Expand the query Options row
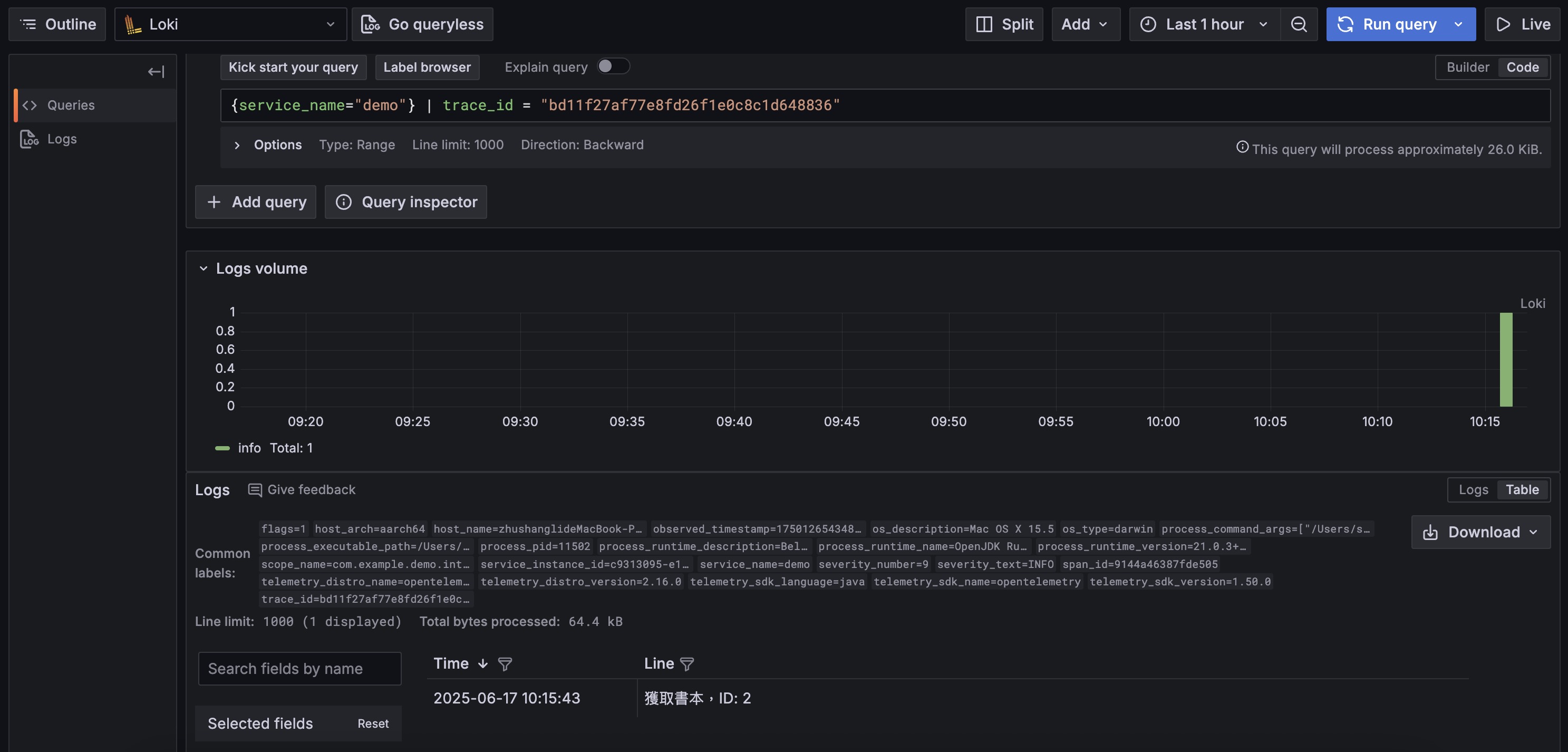Screen dimensions: 1568x752 237,145
